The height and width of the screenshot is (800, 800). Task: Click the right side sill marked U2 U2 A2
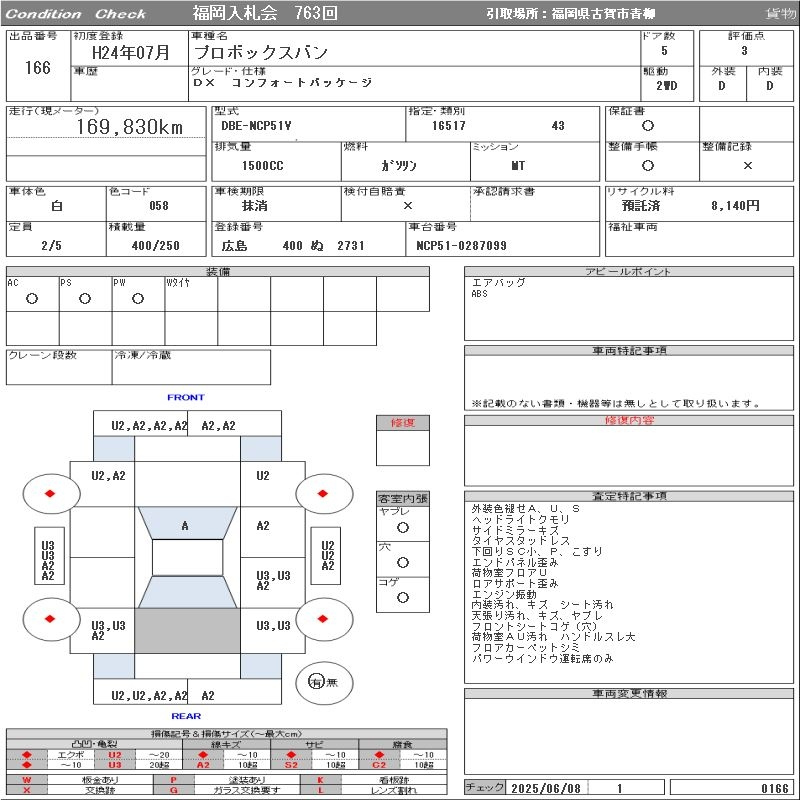tap(326, 555)
